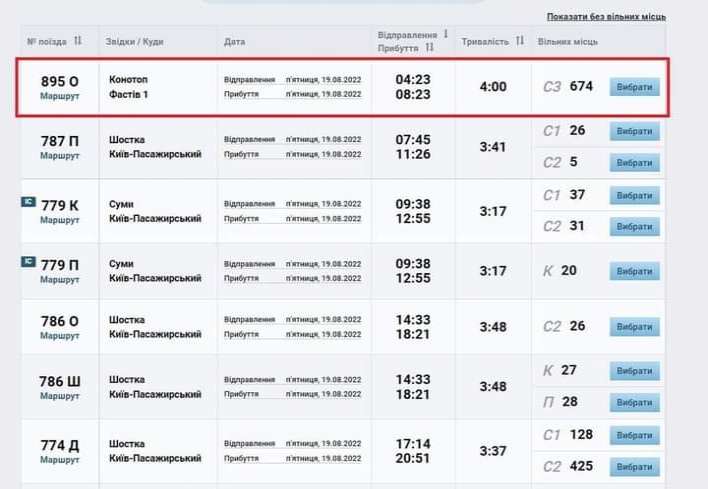Click arrival time 11:26
The width and height of the screenshot is (708, 489).
point(413,154)
